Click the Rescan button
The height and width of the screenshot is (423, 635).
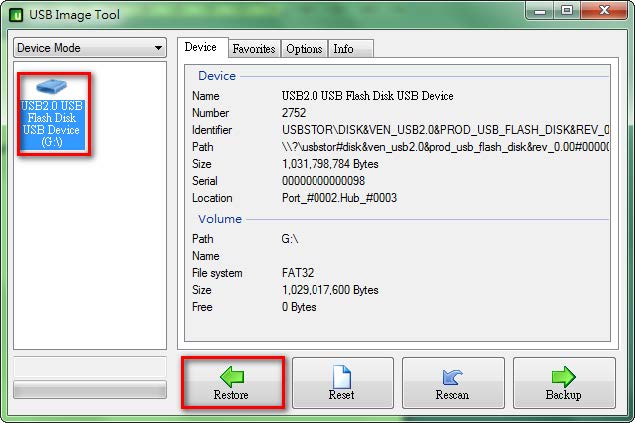click(x=453, y=383)
